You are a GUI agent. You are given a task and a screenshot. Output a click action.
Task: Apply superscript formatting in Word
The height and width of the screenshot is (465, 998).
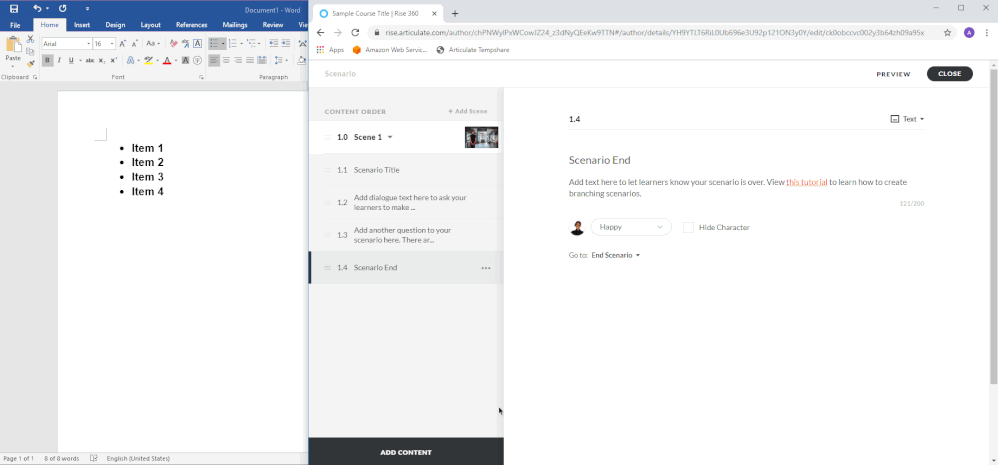click(113, 60)
